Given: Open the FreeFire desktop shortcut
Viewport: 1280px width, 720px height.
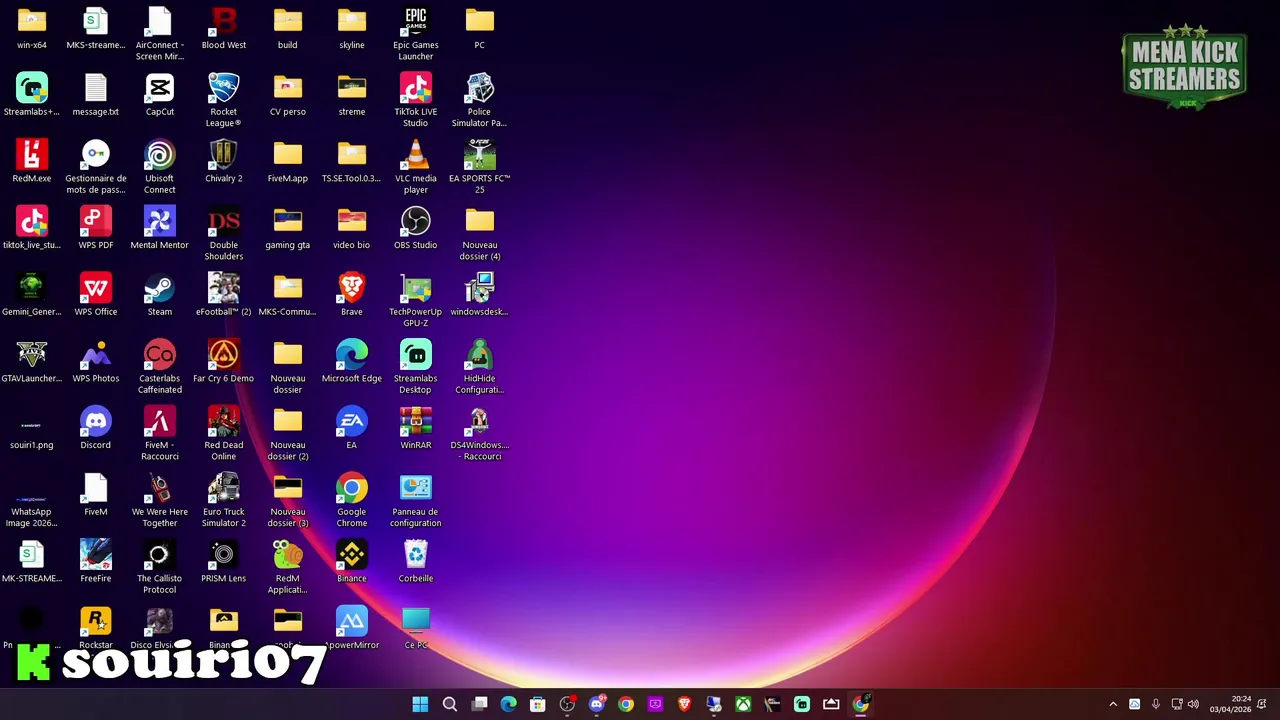Looking at the screenshot, I should 96,560.
